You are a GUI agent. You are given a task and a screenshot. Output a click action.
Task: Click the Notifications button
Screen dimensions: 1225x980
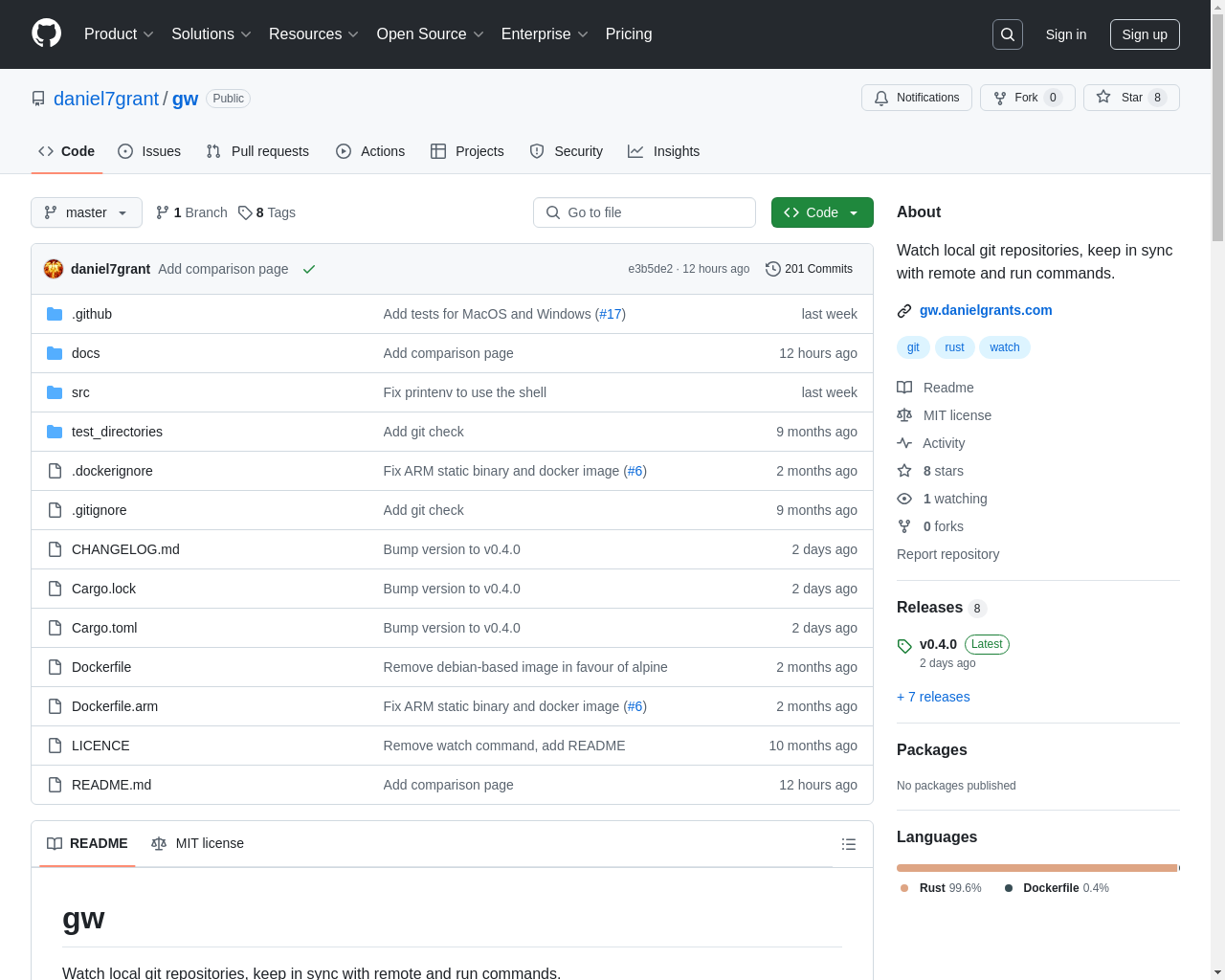917,98
